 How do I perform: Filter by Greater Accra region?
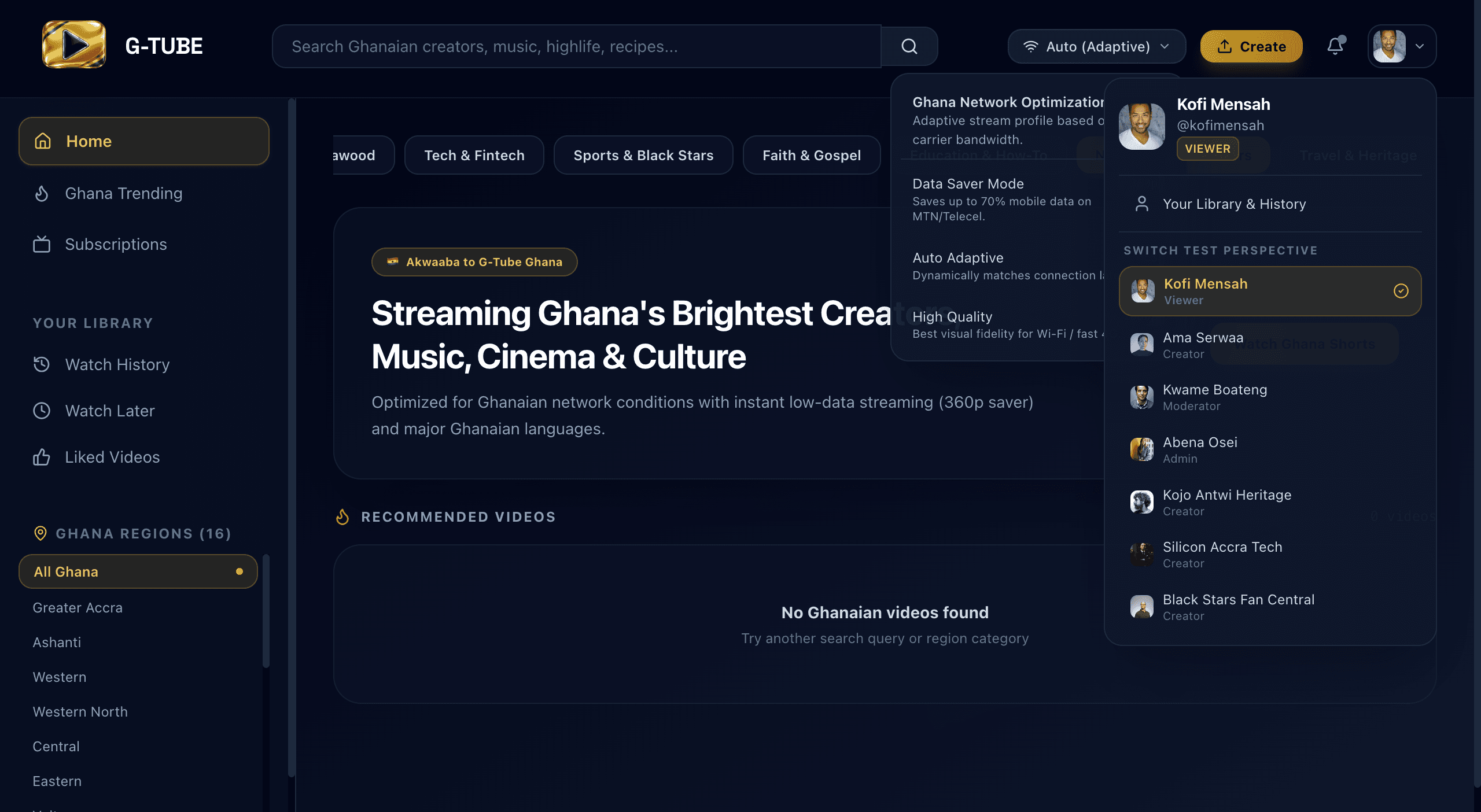(x=138, y=607)
